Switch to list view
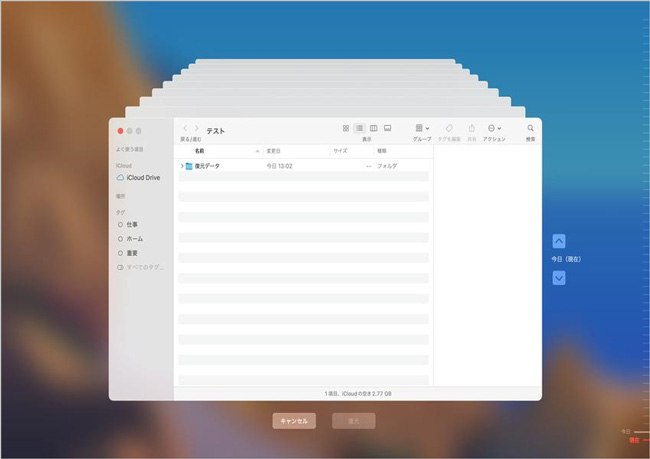The width and height of the screenshot is (650, 459). pos(359,128)
